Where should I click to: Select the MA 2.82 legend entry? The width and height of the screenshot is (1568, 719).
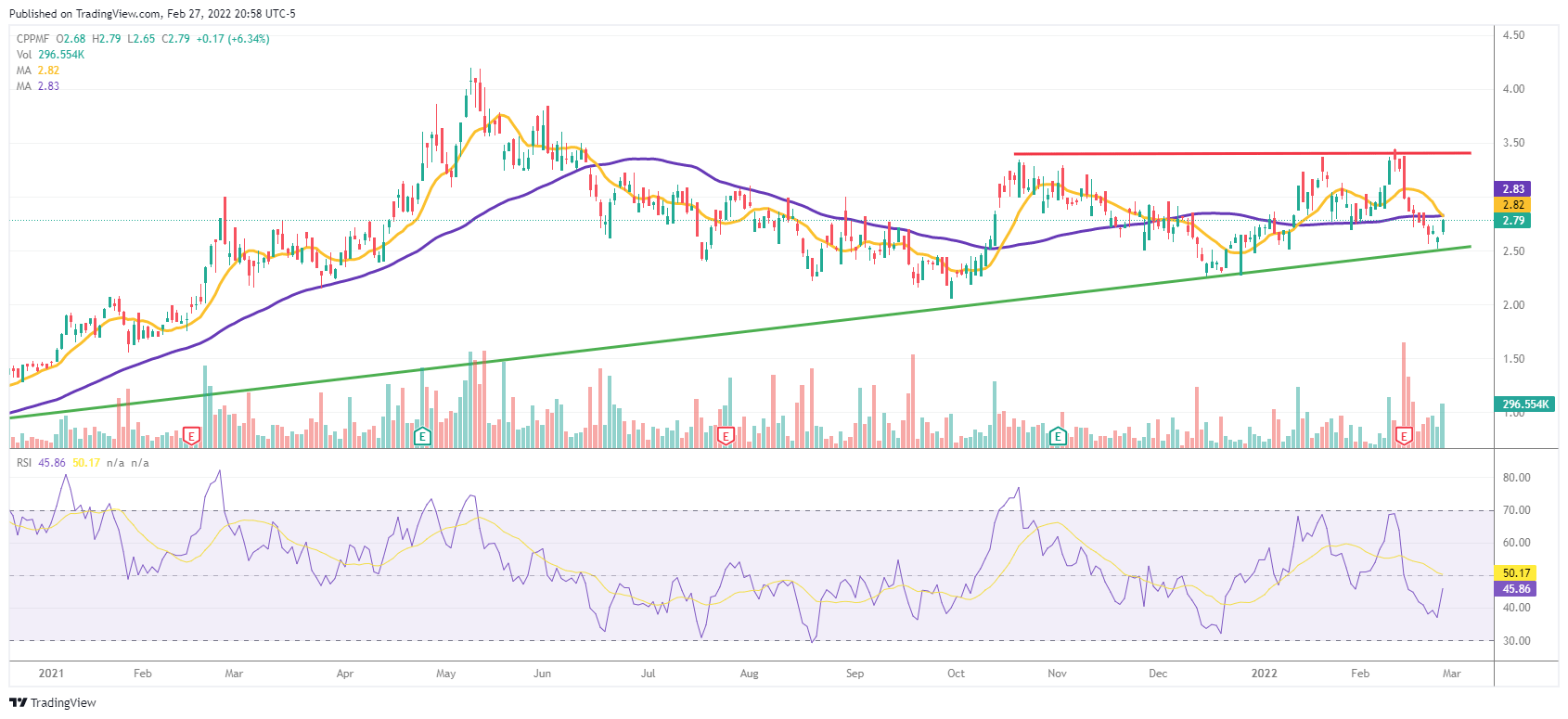pos(37,71)
